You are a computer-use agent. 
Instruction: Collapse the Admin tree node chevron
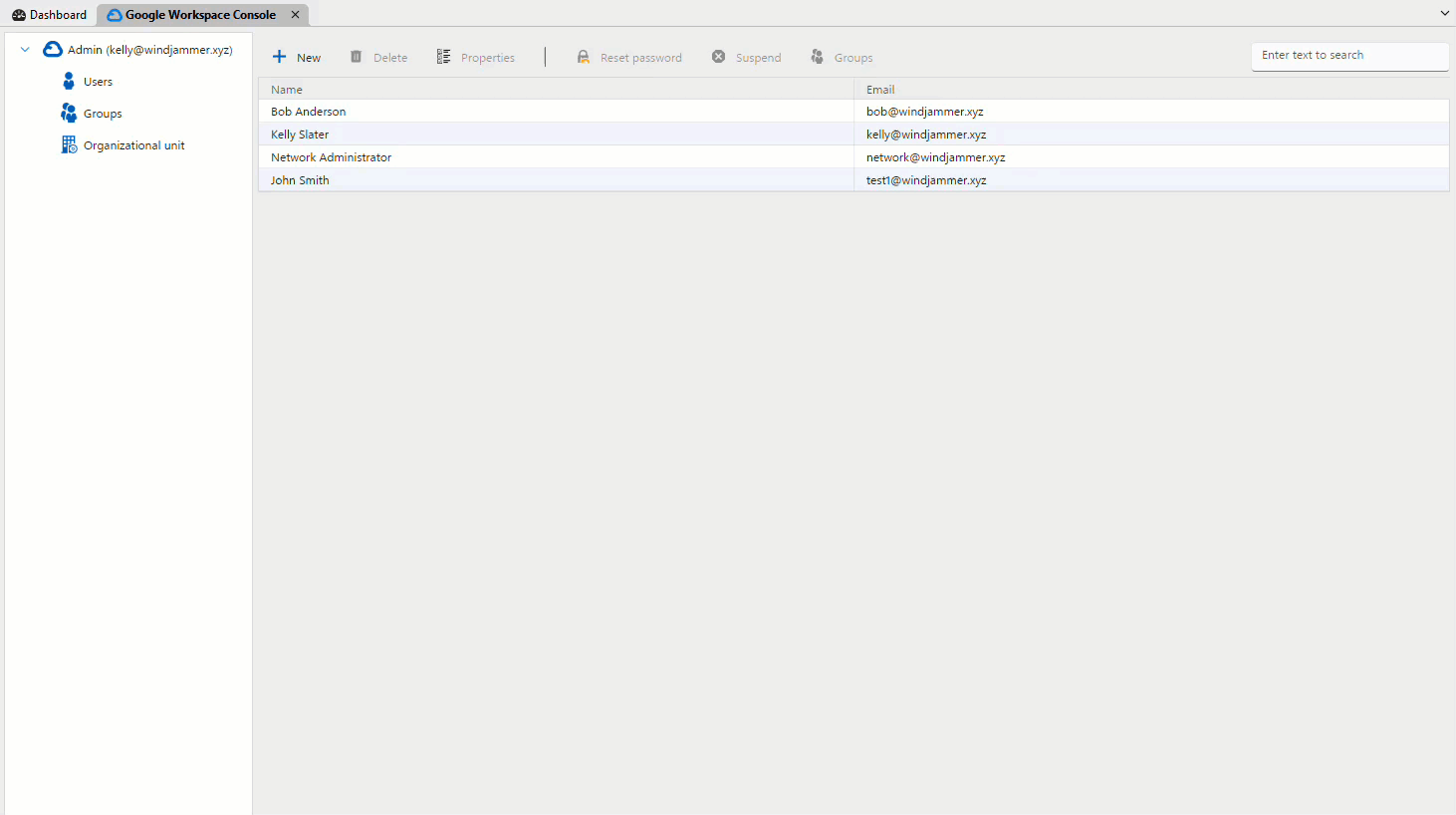[x=25, y=50]
